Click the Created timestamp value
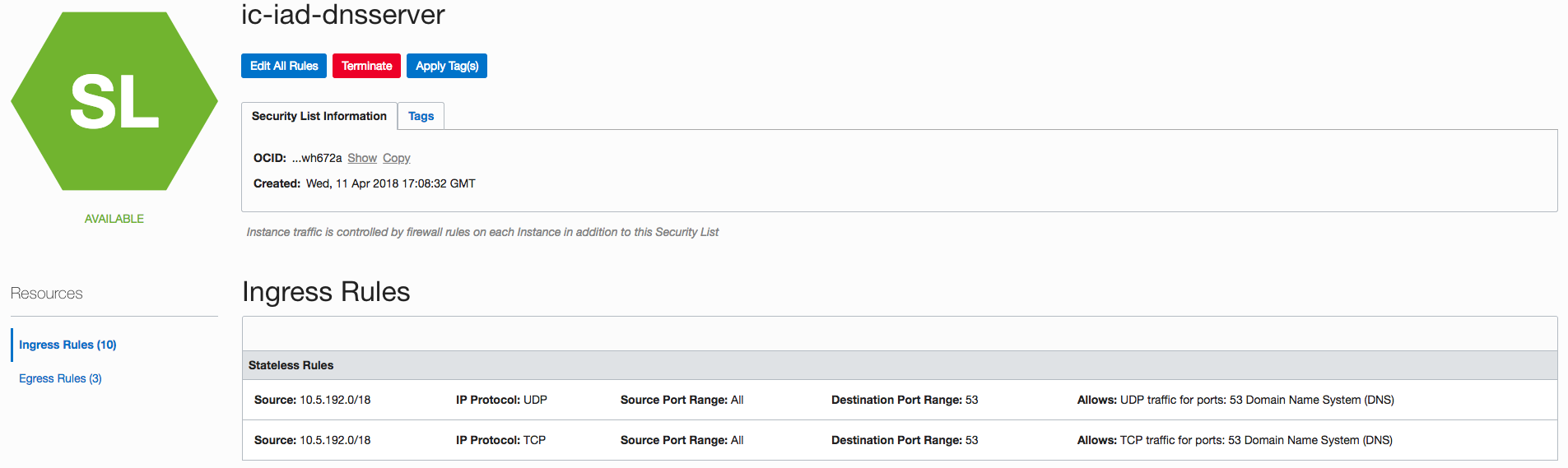The height and width of the screenshot is (468, 1568). [391, 183]
